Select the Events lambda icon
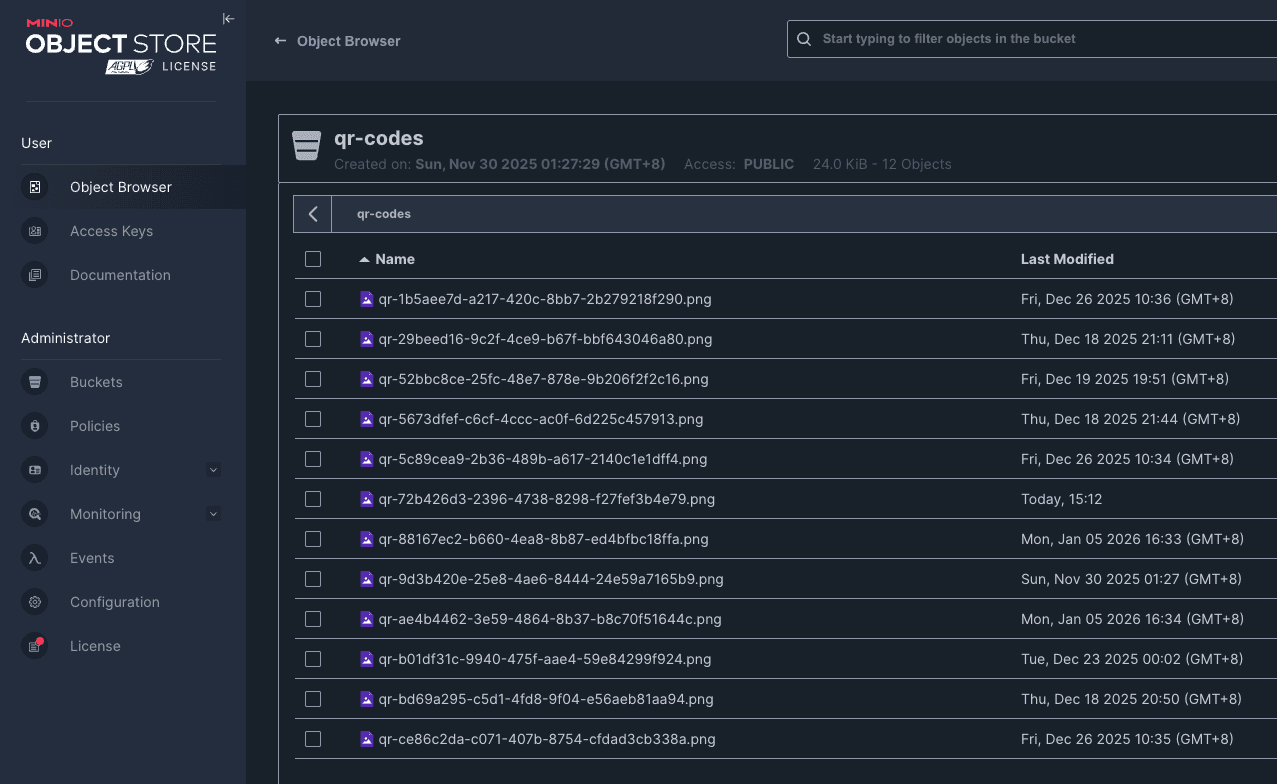1277x784 pixels. click(36, 558)
